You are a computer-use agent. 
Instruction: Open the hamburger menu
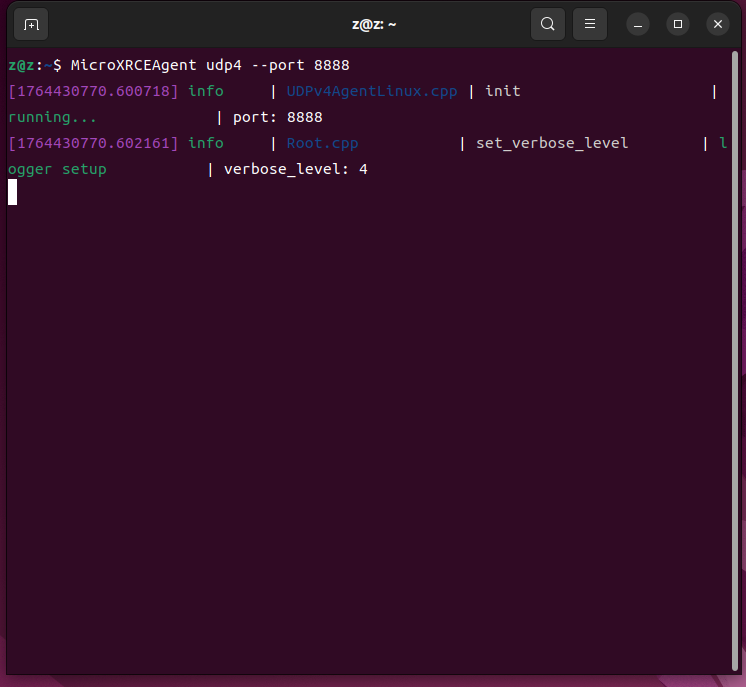click(x=589, y=24)
